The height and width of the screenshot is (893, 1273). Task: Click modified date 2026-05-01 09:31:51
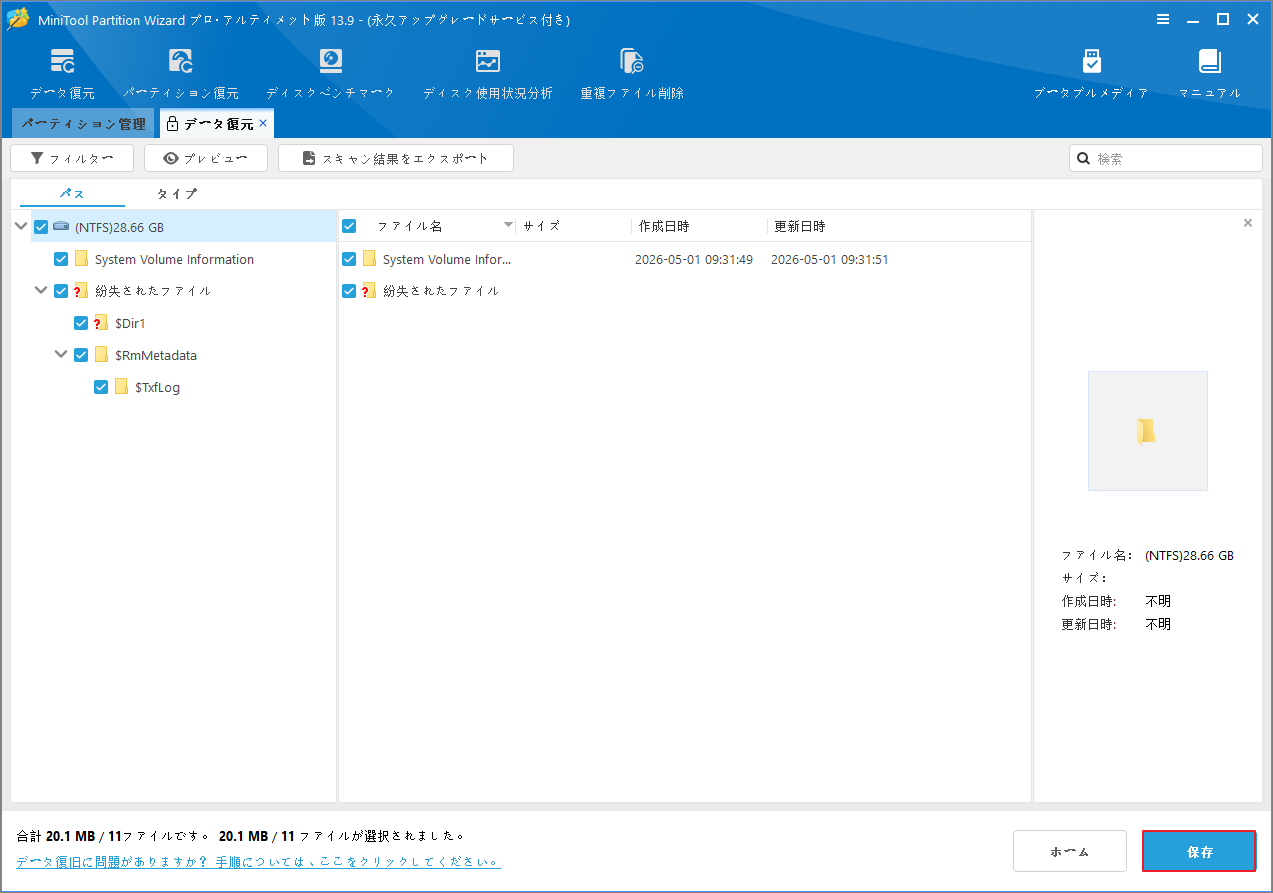point(830,259)
